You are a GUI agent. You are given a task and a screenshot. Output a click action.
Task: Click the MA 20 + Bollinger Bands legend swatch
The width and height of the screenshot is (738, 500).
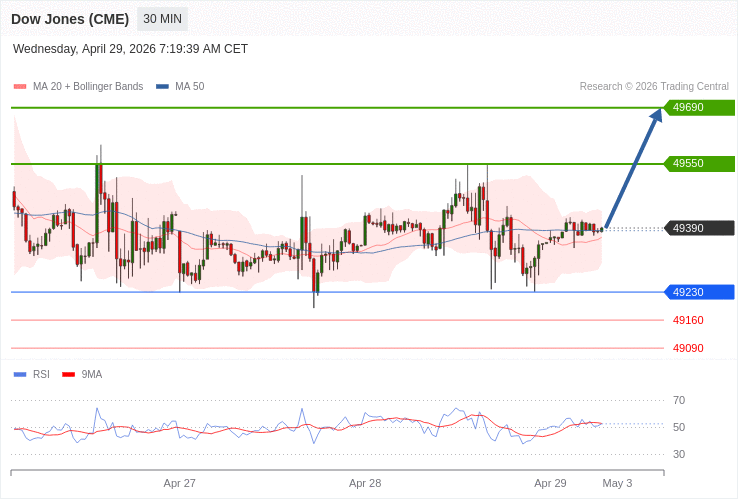point(20,87)
